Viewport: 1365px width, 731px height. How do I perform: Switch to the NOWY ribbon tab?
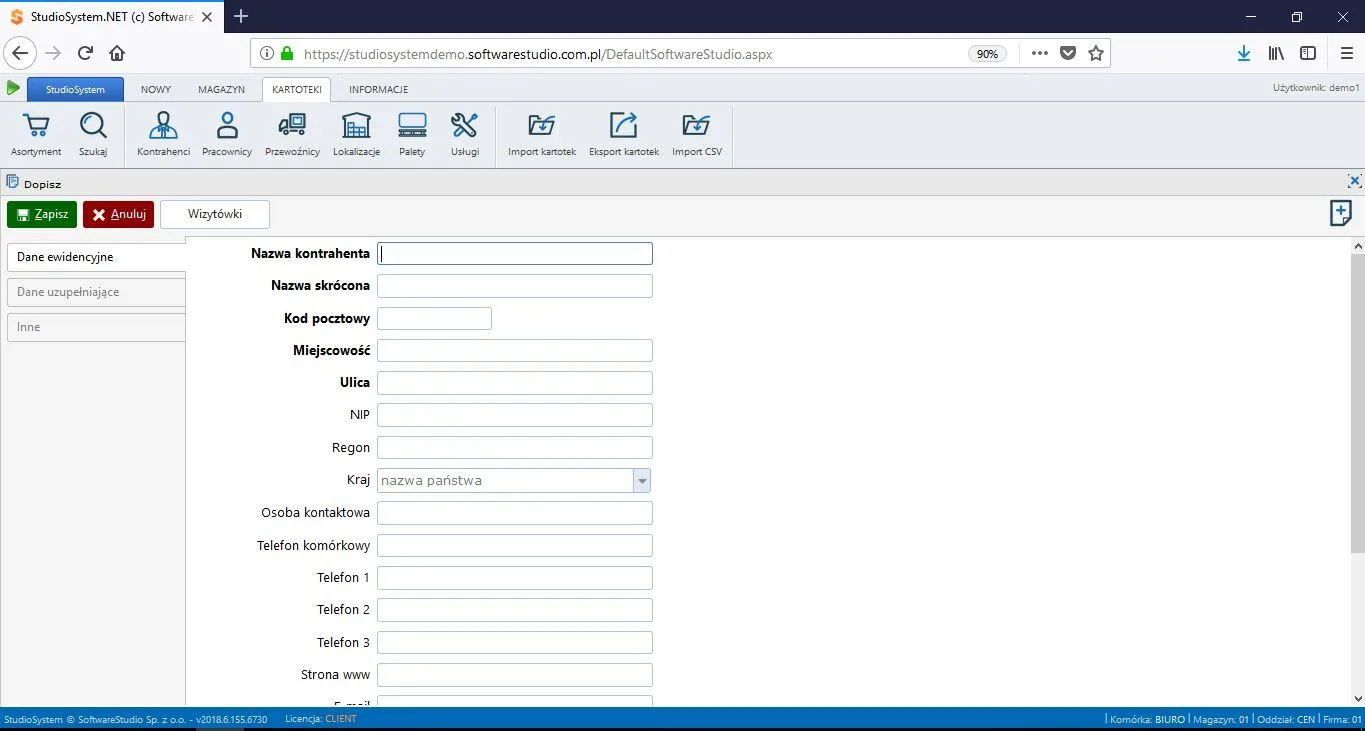[x=156, y=89]
